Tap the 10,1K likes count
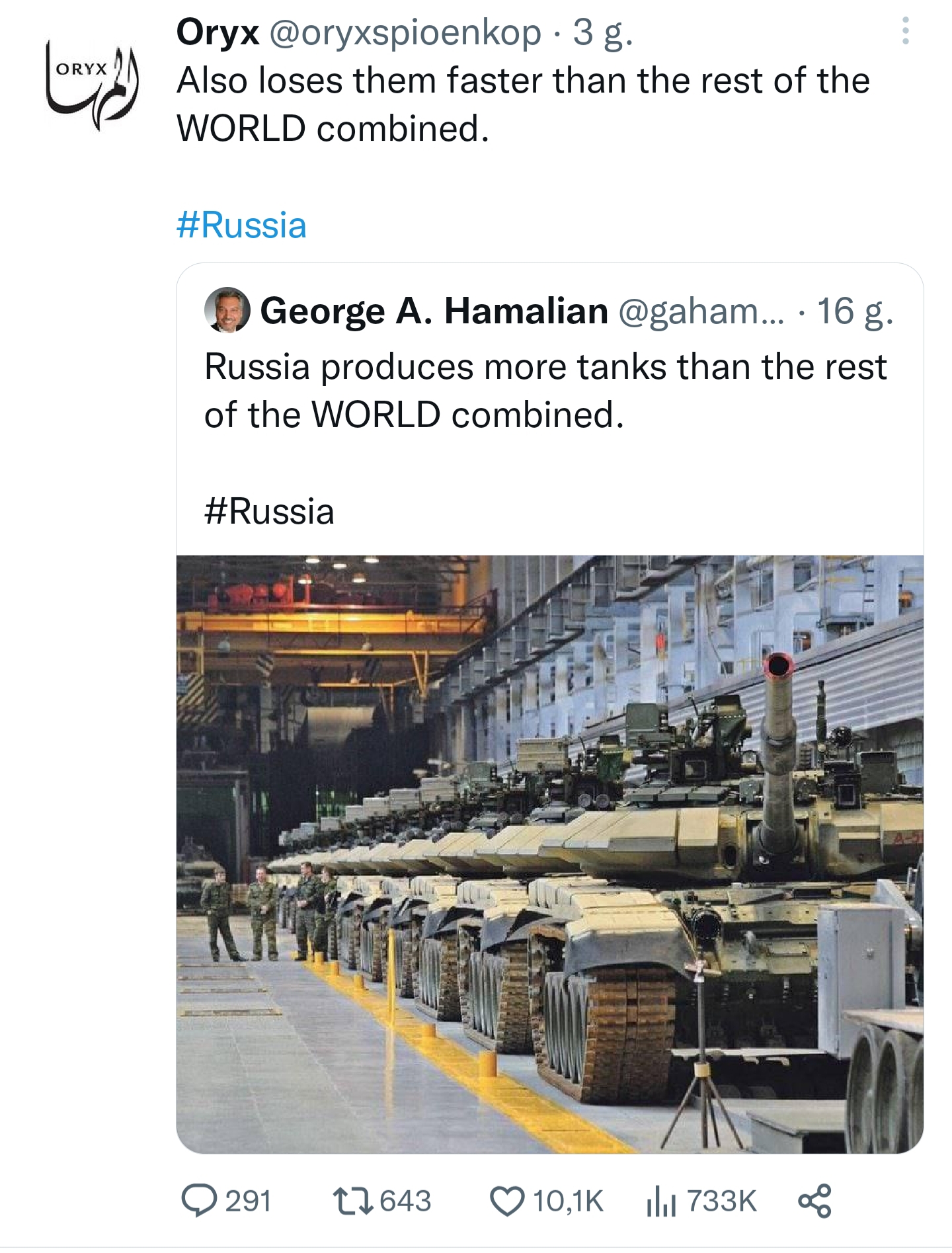952x1253 pixels. point(568,1201)
